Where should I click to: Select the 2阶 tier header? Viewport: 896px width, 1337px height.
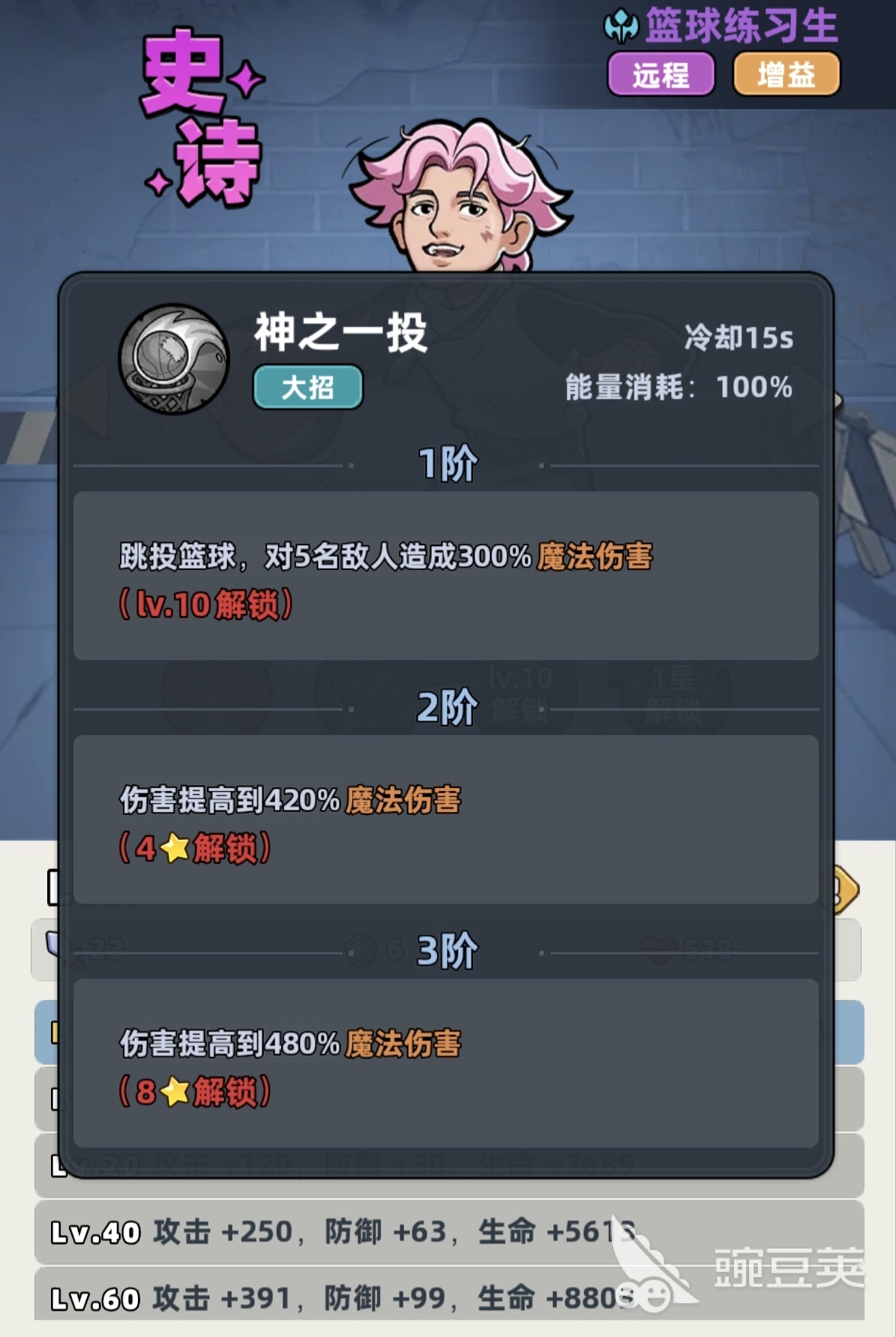447,708
